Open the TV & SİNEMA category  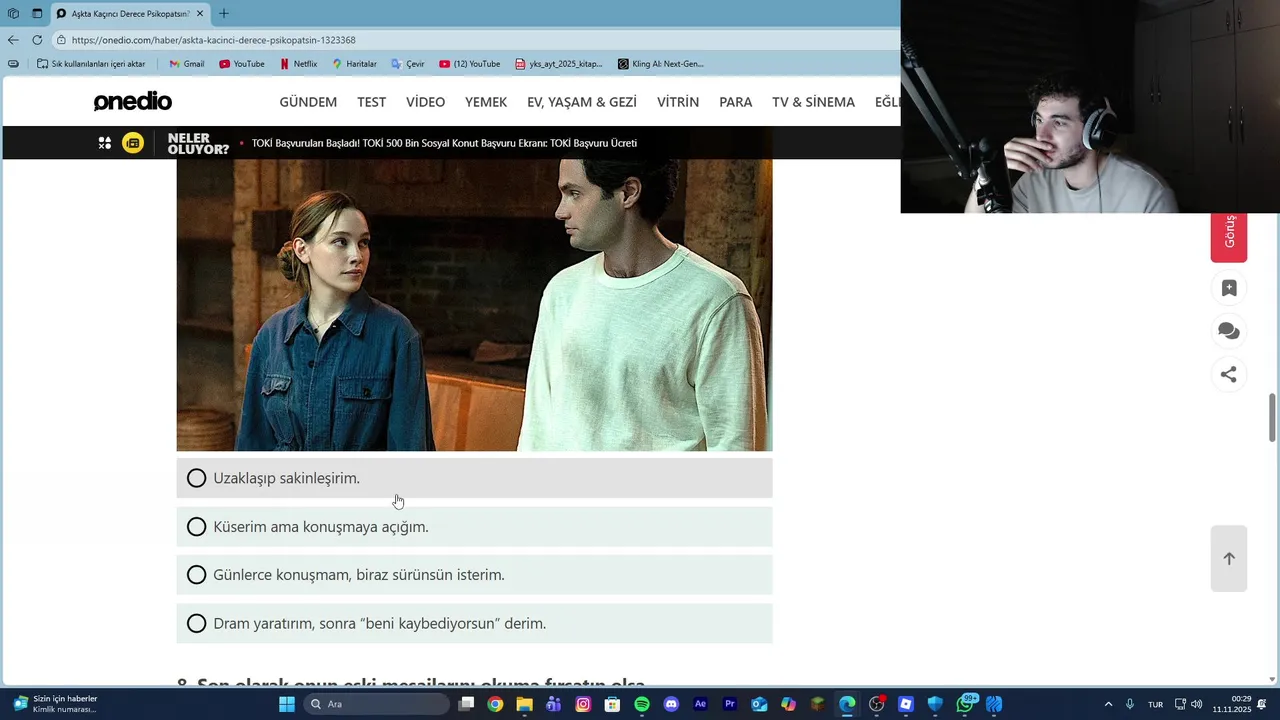[x=813, y=102]
